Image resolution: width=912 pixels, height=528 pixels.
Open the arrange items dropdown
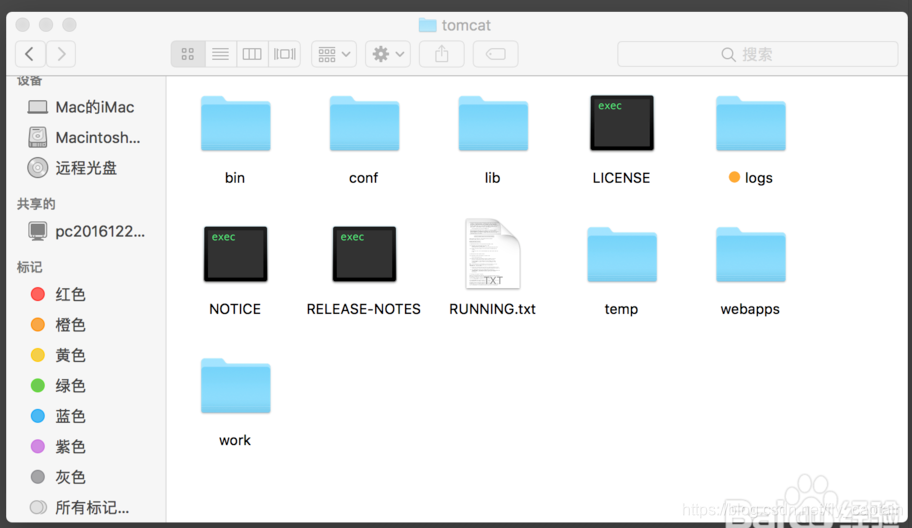click(334, 54)
